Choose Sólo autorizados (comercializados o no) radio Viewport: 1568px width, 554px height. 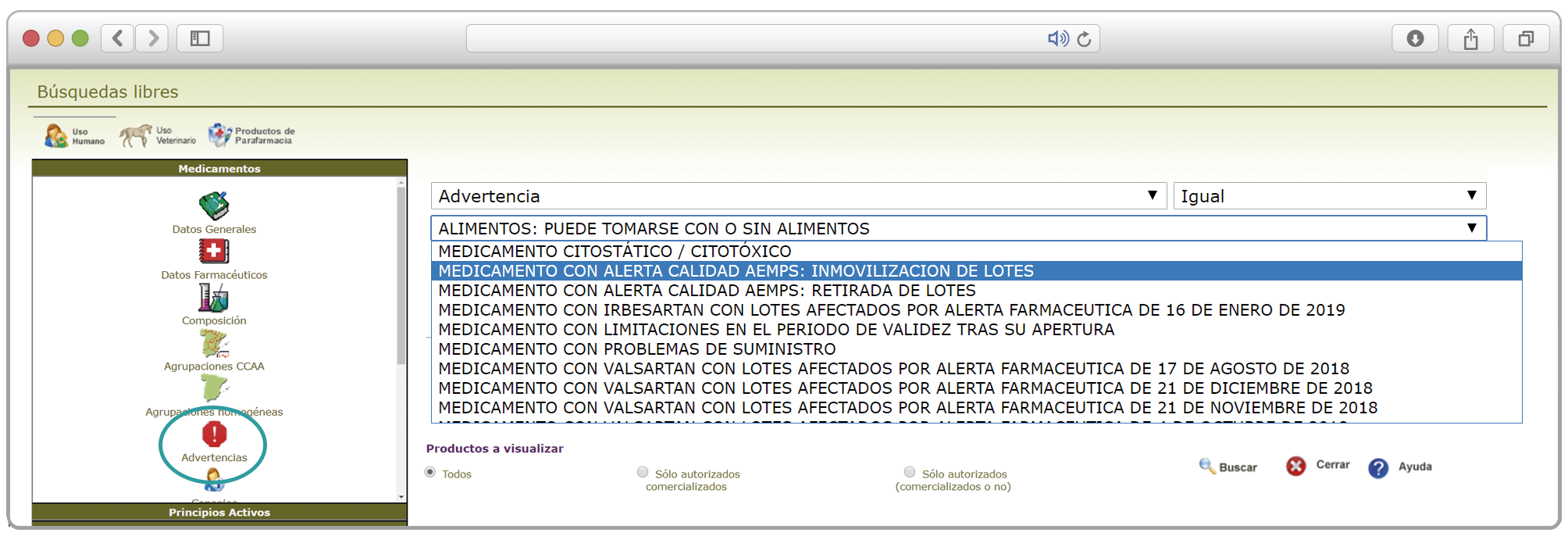[x=910, y=472]
